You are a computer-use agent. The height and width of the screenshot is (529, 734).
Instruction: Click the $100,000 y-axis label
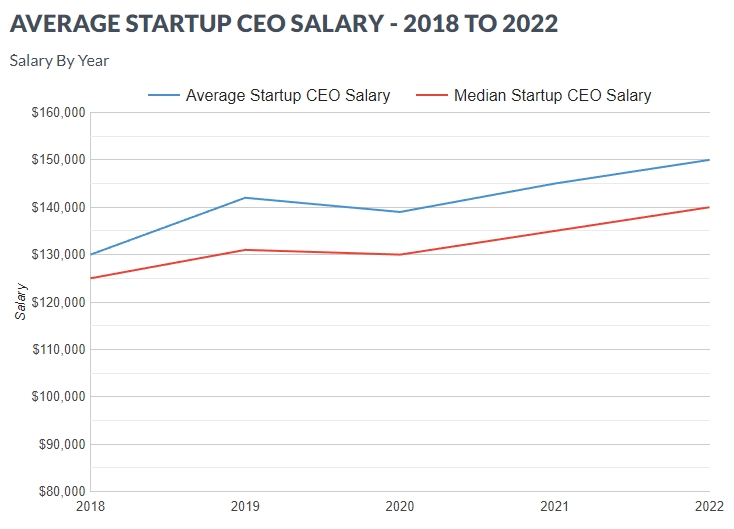(x=59, y=397)
